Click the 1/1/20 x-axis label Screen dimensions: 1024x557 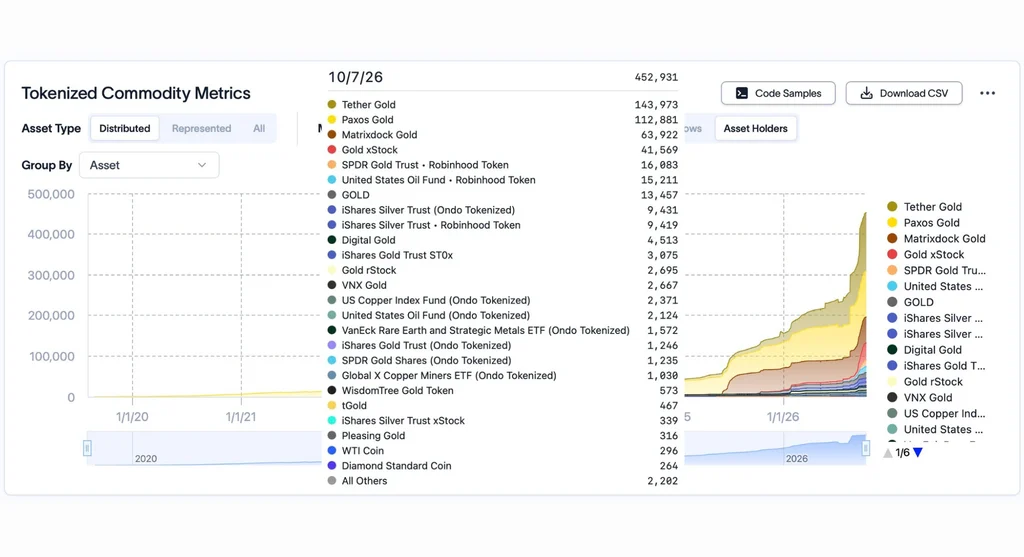pos(132,417)
